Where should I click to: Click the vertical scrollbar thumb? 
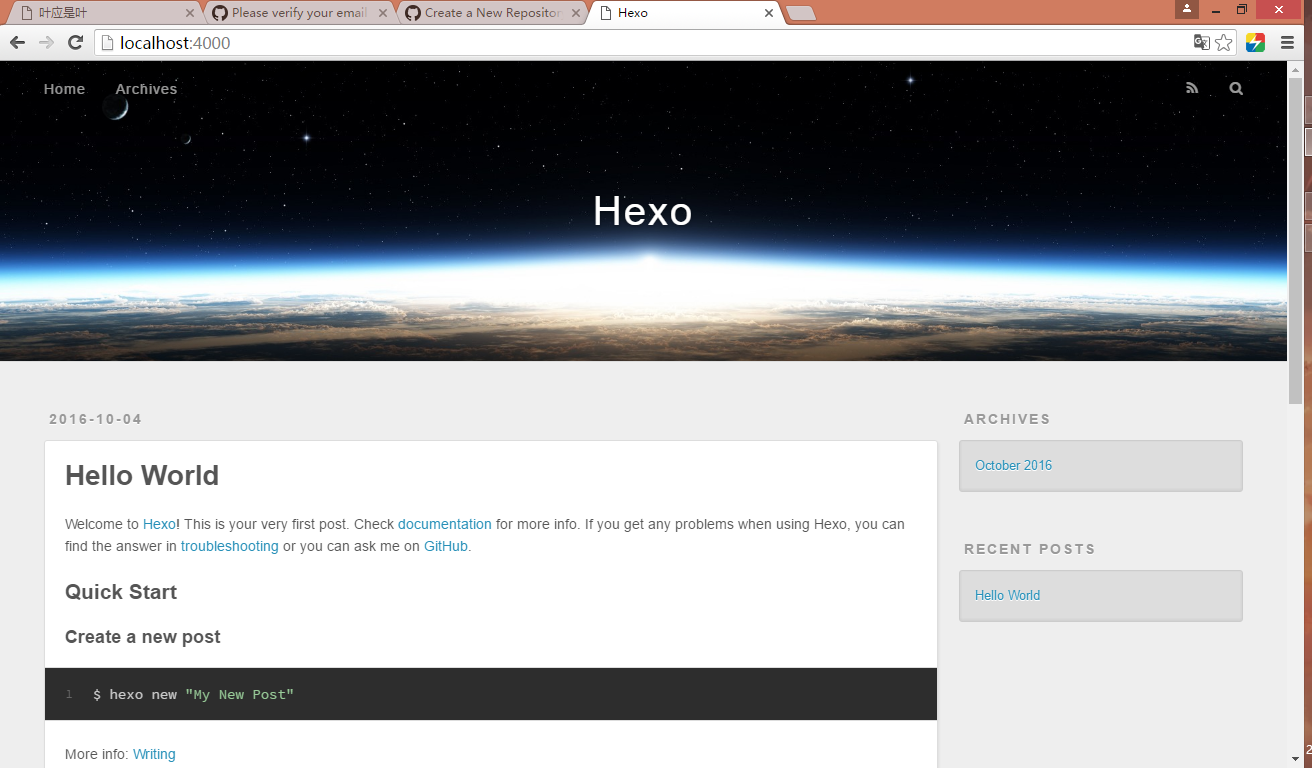point(1295,240)
